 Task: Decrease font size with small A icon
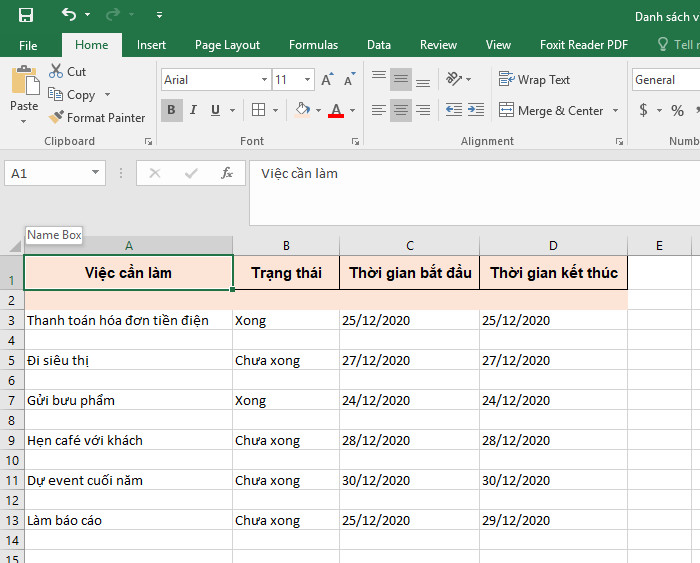(x=349, y=79)
